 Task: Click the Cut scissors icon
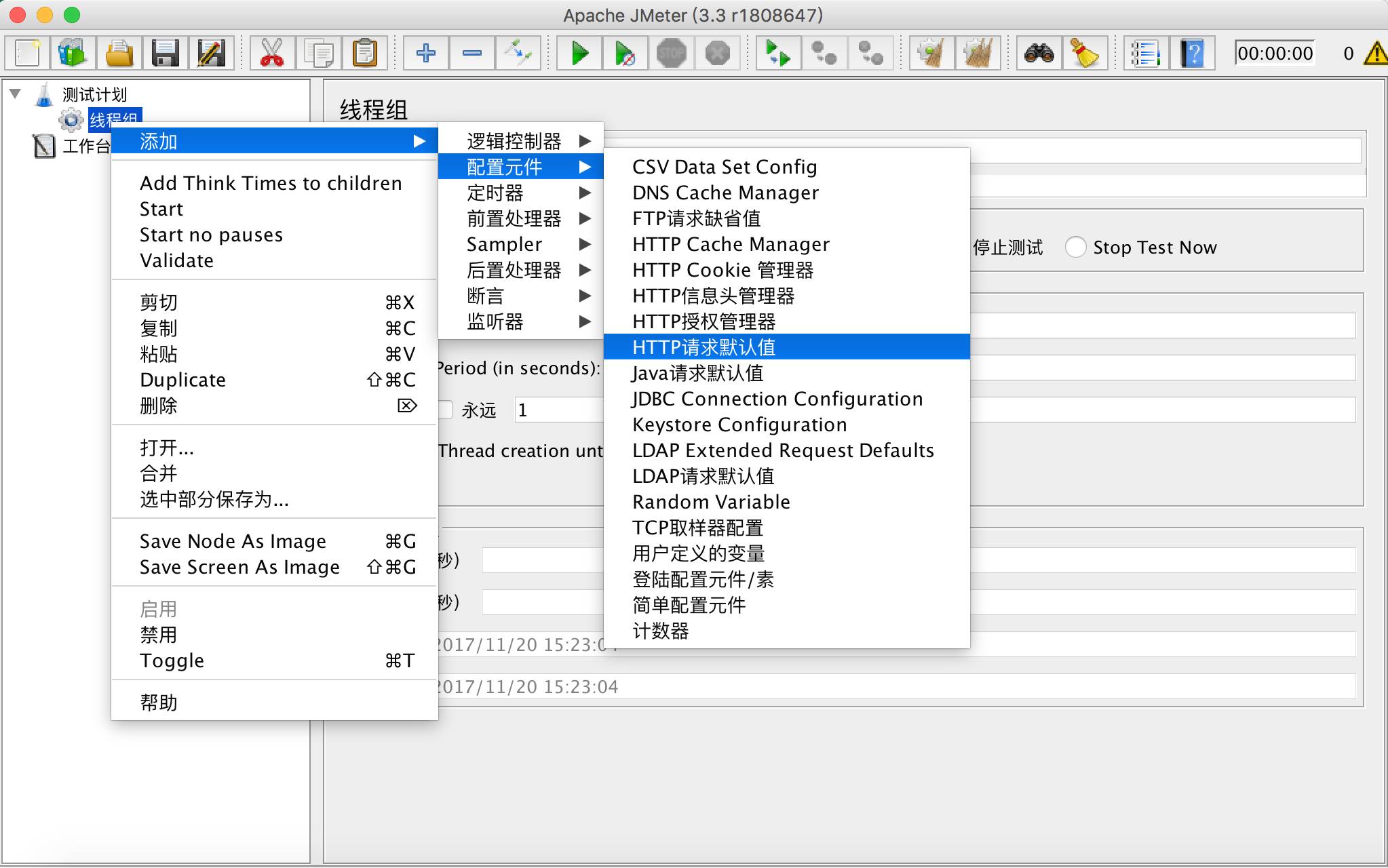[x=272, y=53]
